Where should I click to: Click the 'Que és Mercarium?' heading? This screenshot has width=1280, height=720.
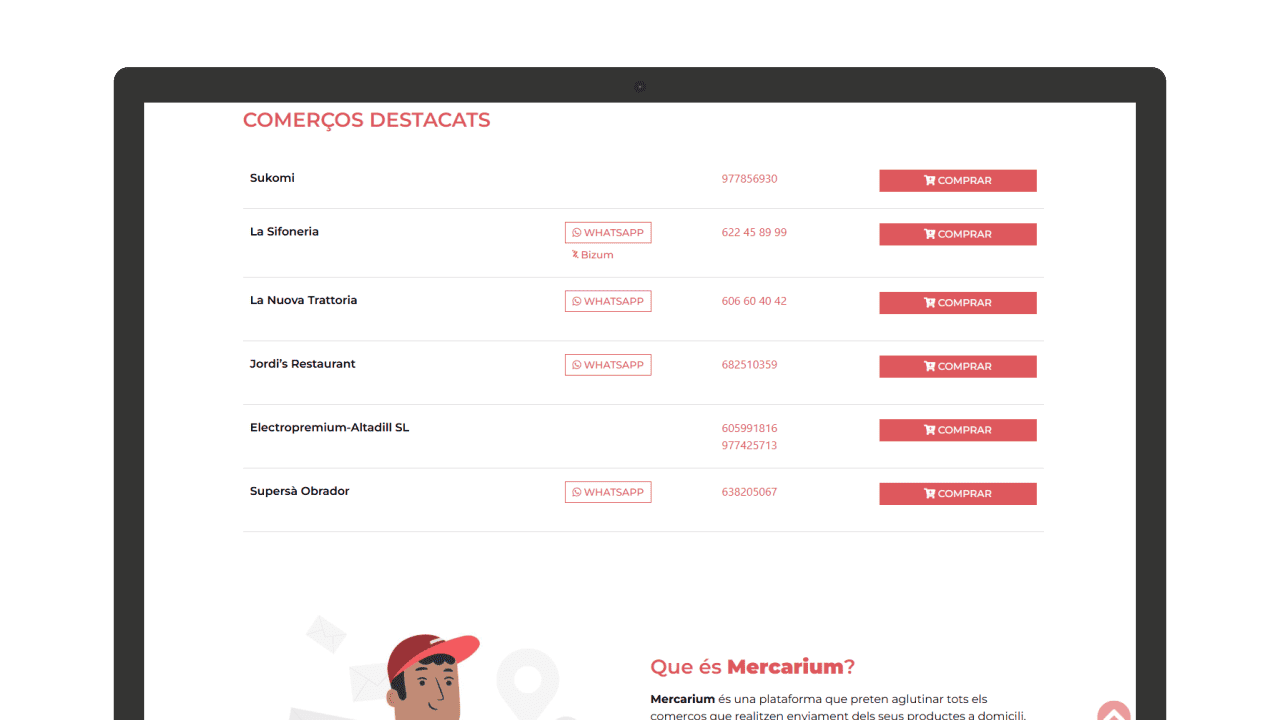click(752, 667)
